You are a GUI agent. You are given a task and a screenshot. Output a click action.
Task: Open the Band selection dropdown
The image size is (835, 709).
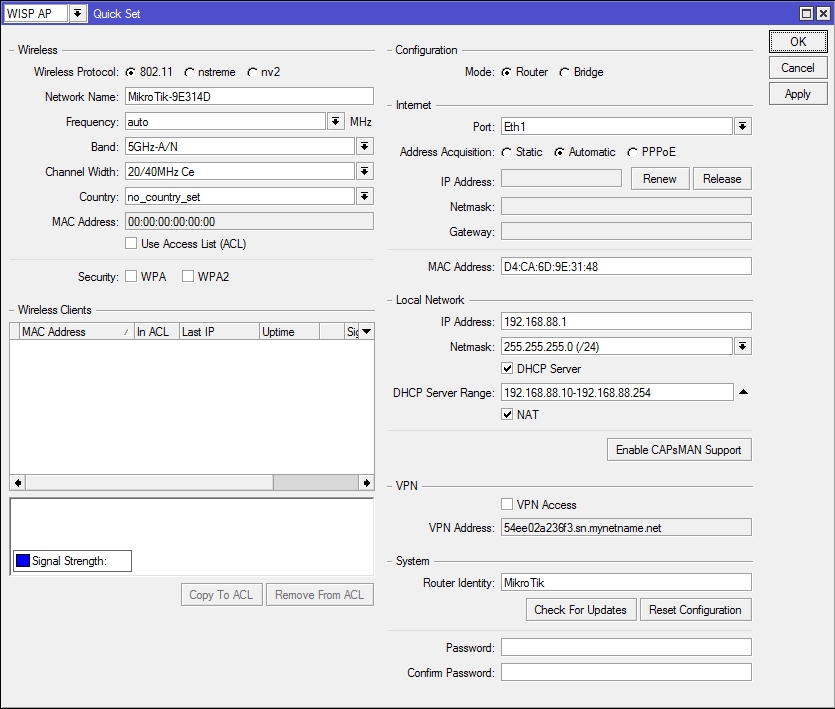364,147
